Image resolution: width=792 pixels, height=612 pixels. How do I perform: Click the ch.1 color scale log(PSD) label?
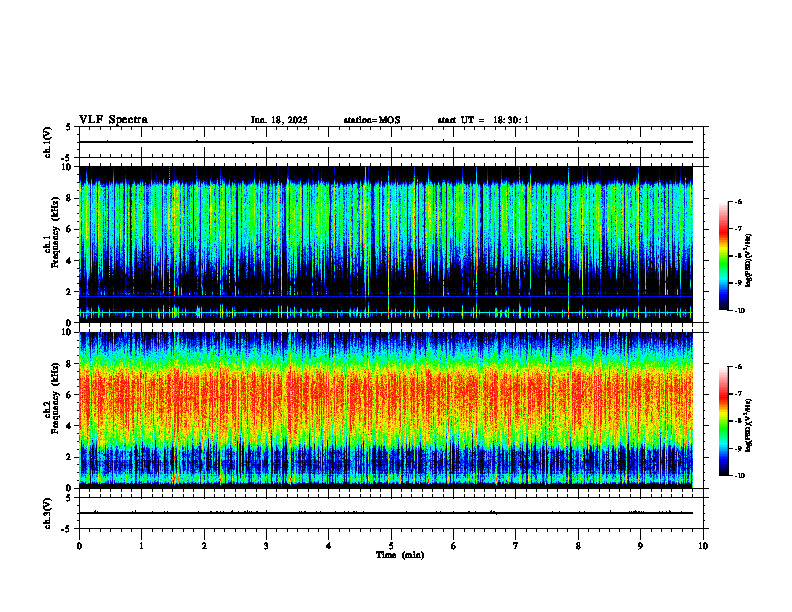pos(750,261)
